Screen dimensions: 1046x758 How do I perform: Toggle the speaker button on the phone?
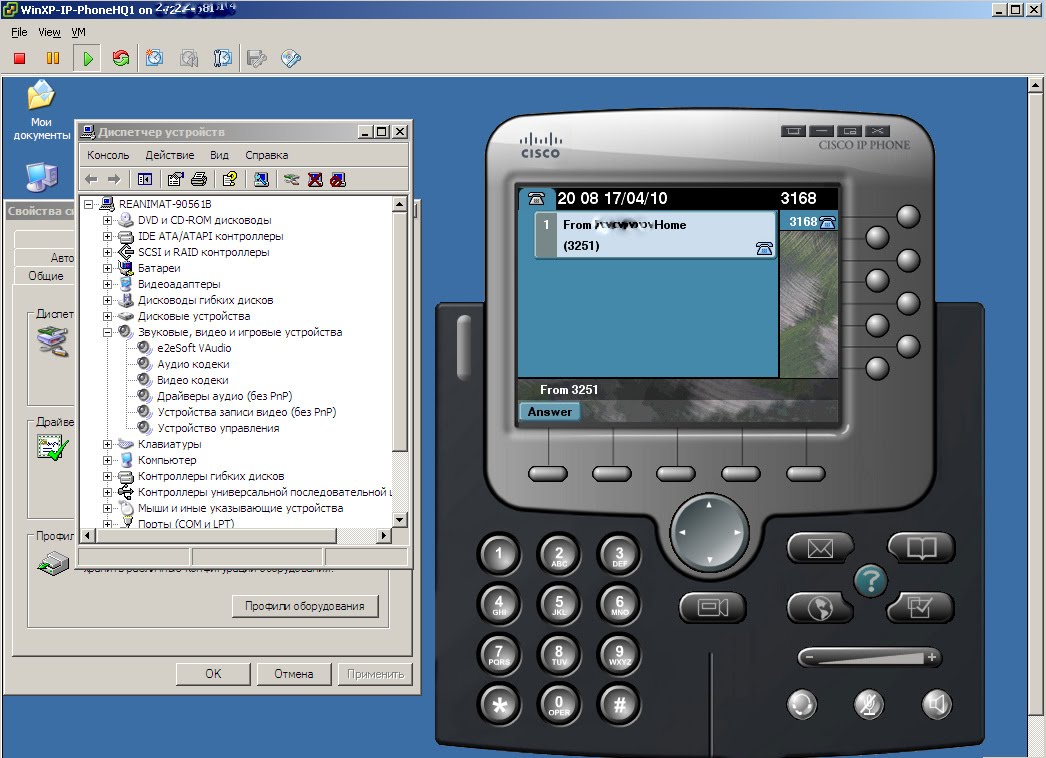[936, 704]
